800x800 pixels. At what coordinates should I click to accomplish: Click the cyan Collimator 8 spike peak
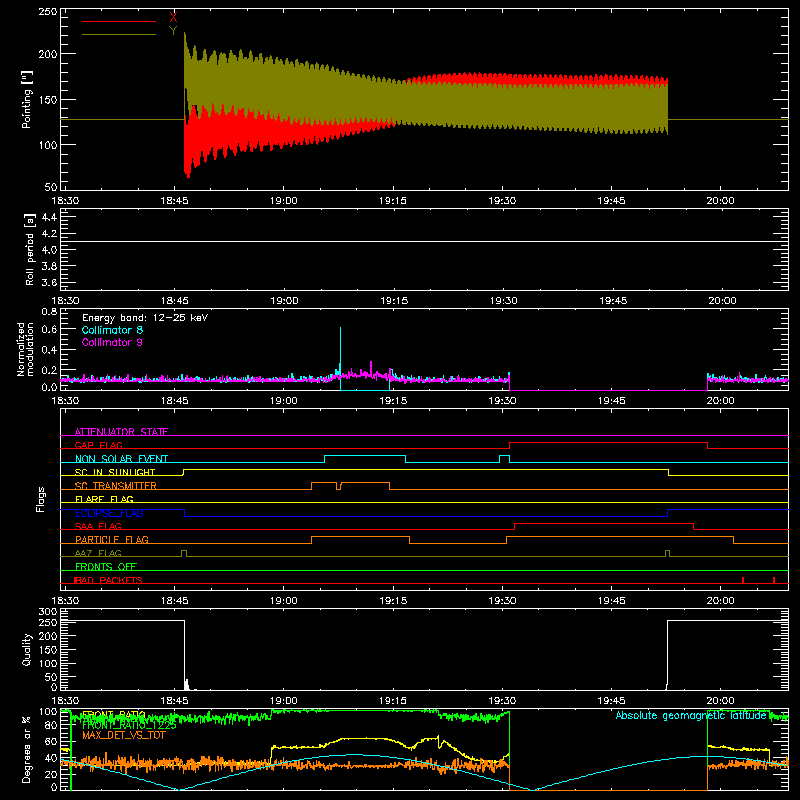(340, 329)
